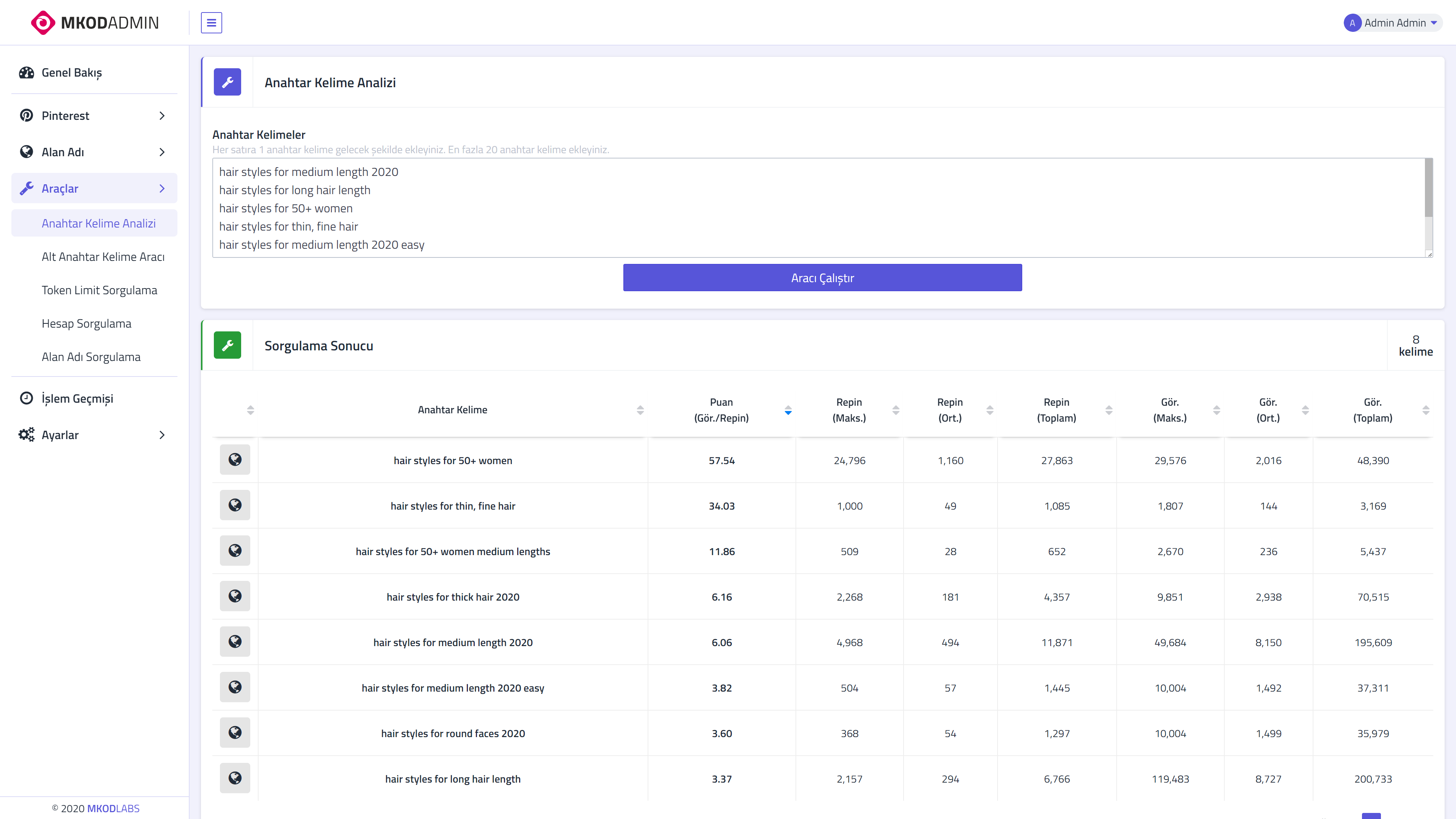Click the Aracı Çalıştır button
This screenshot has width=1456, height=819.
point(822,278)
